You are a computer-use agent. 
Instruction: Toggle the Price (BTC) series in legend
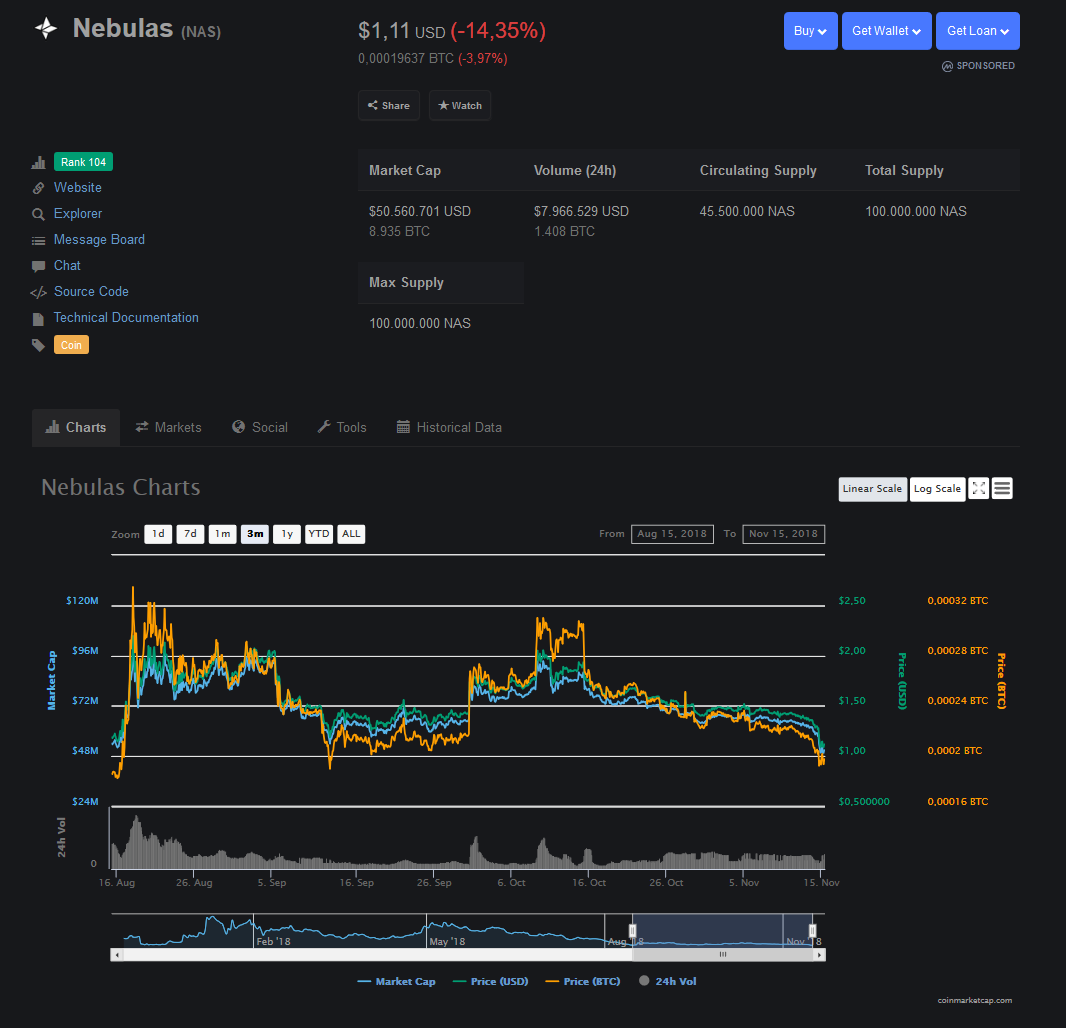tap(583, 981)
